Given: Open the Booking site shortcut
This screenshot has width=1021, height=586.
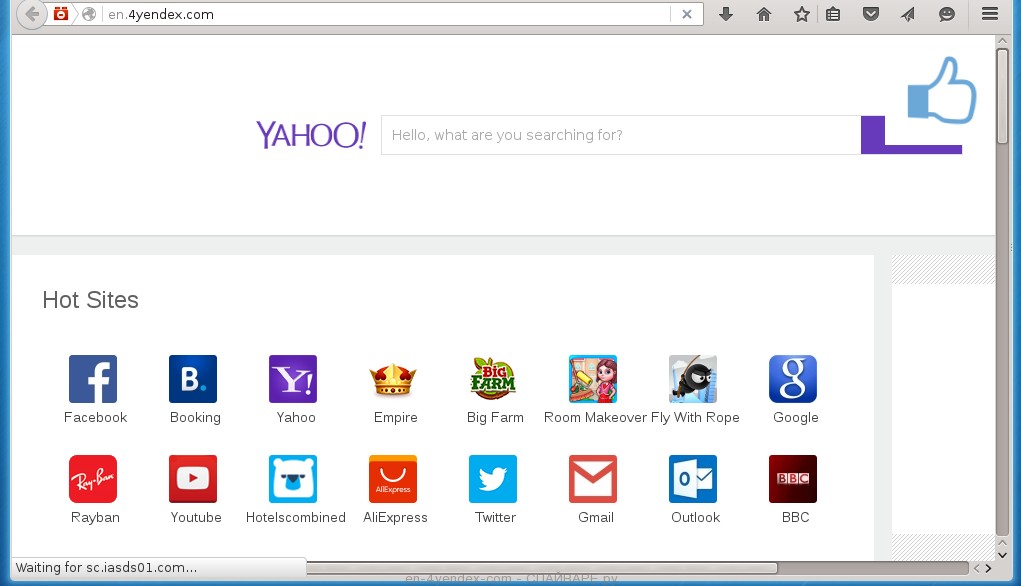Looking at the screenshot, I should [193, 380].
